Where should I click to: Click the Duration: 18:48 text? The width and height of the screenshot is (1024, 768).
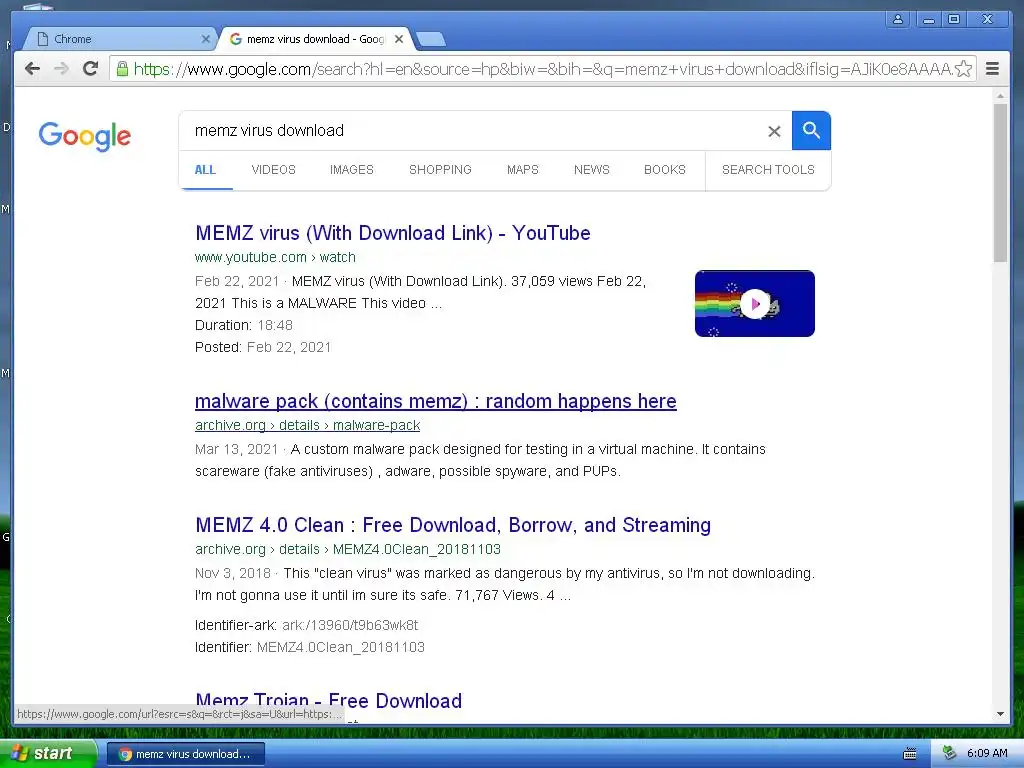coord(244,325)
